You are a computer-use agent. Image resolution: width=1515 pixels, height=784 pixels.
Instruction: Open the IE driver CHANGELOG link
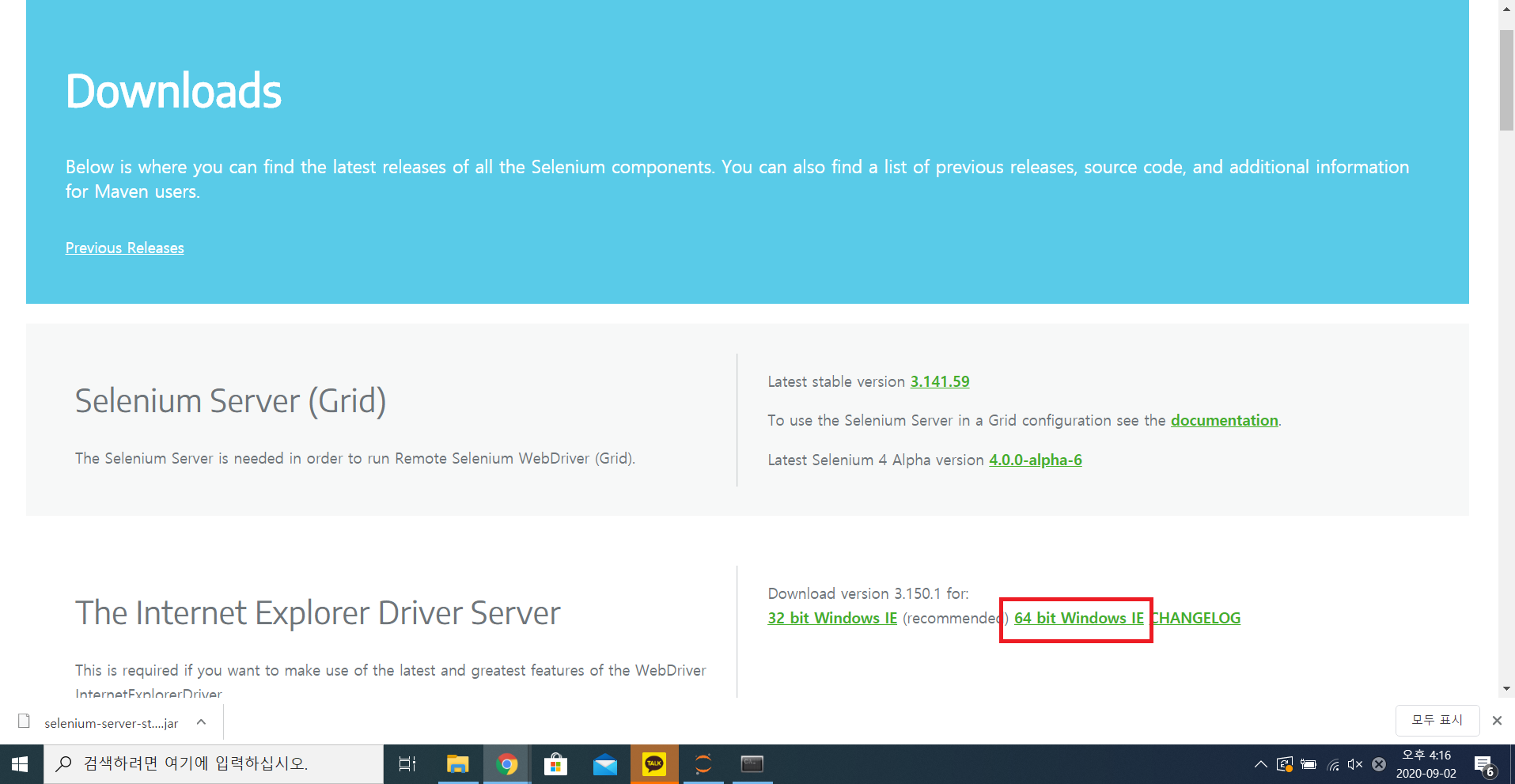[x=1195, y=618]
